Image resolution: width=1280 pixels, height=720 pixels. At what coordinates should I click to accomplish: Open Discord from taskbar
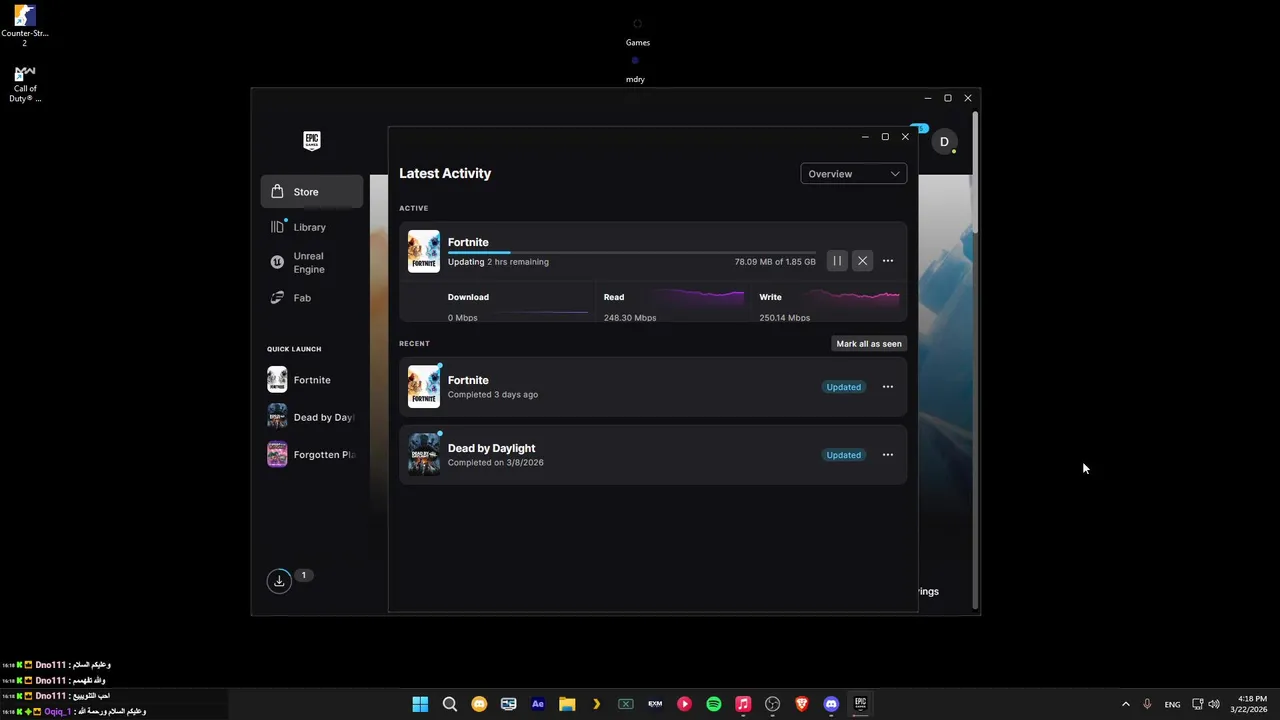831,704
